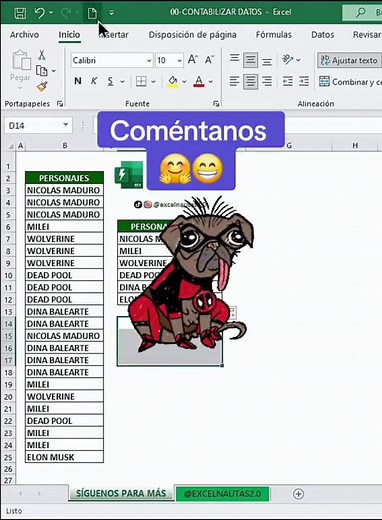This screenshot has width=382, height=520.
Task: Open the font size 10 dropdown
Action: 179,61
